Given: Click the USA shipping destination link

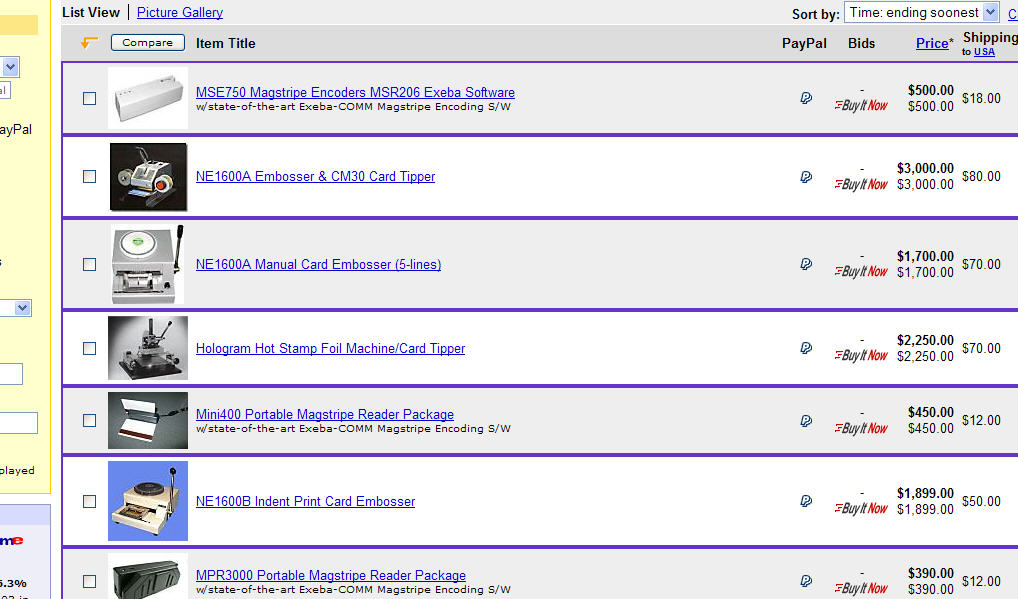Looking at the screenshot, I should pos(984,52).
